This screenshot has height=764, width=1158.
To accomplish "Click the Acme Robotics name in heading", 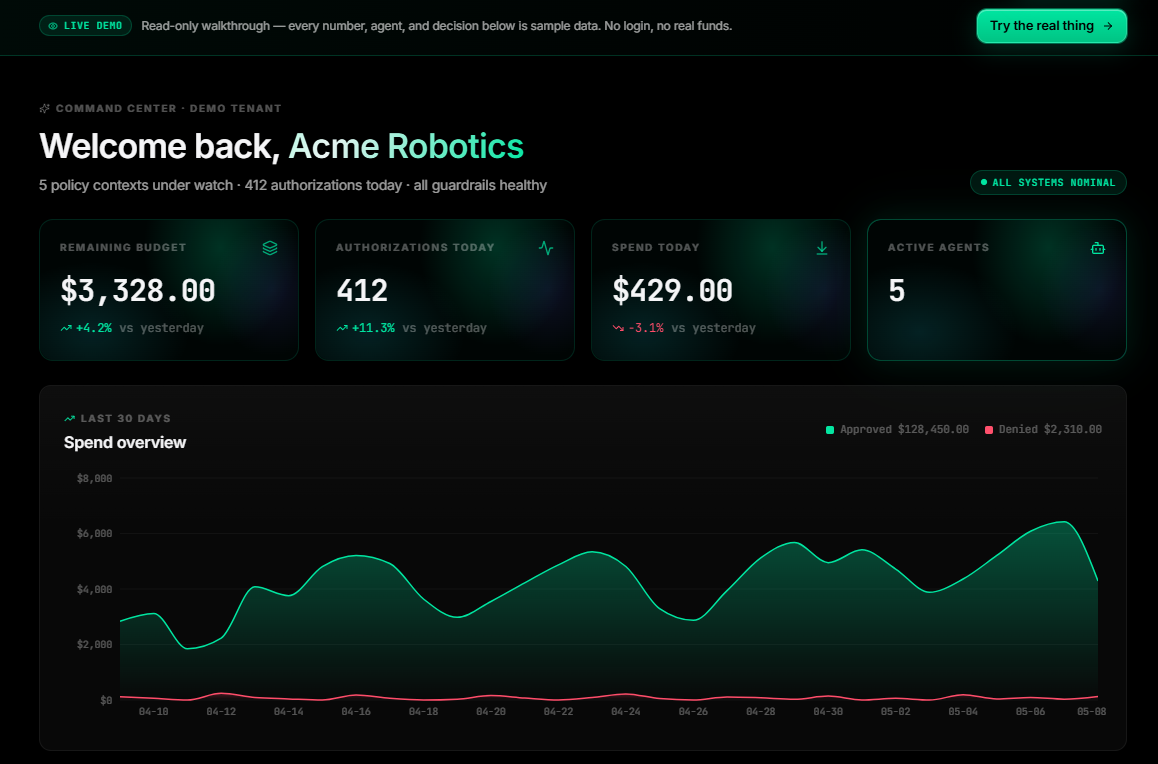I will pos(406,146).
